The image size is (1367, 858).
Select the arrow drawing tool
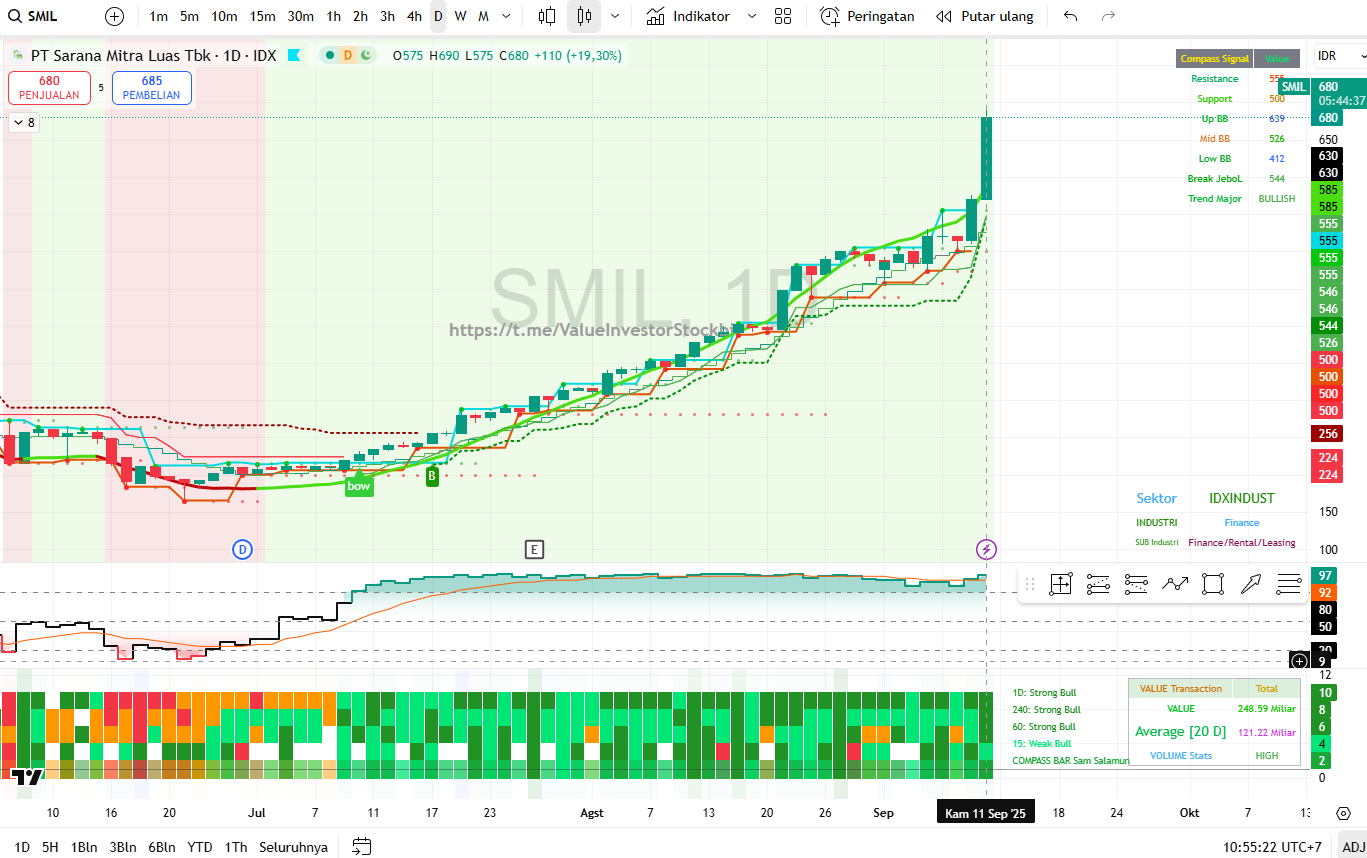tap(1251, 584)
